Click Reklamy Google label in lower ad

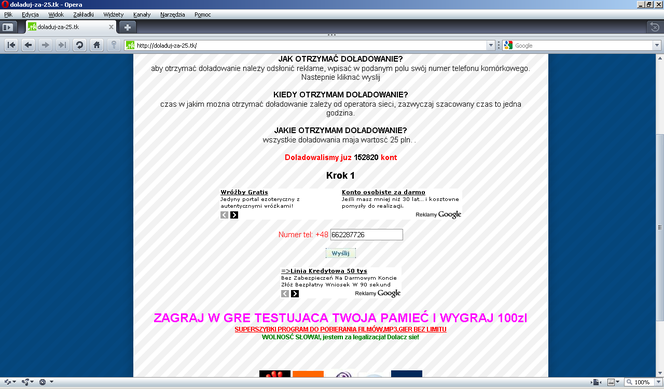coord(377,293)
